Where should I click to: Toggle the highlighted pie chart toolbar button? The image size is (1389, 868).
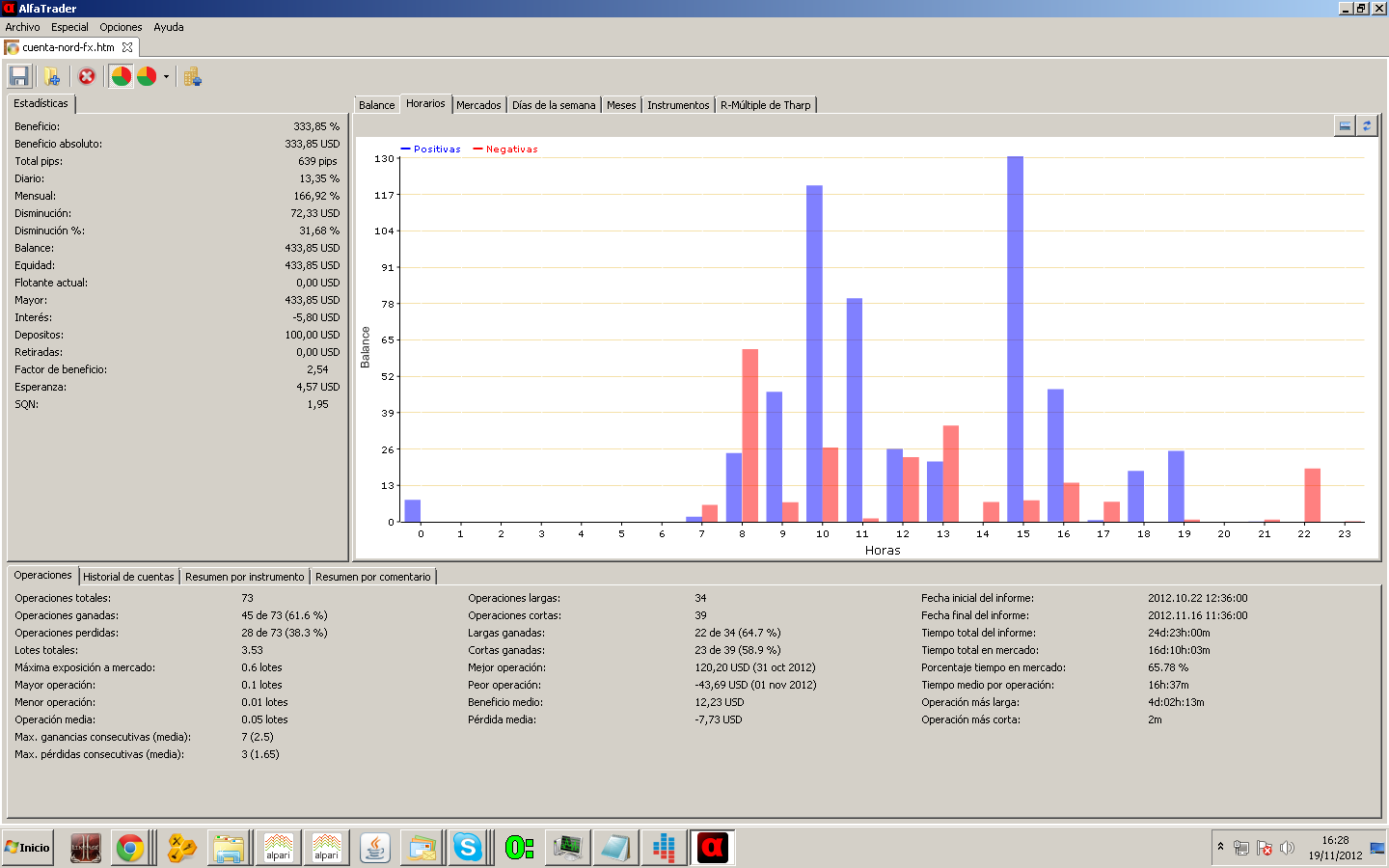coord(121,76)
